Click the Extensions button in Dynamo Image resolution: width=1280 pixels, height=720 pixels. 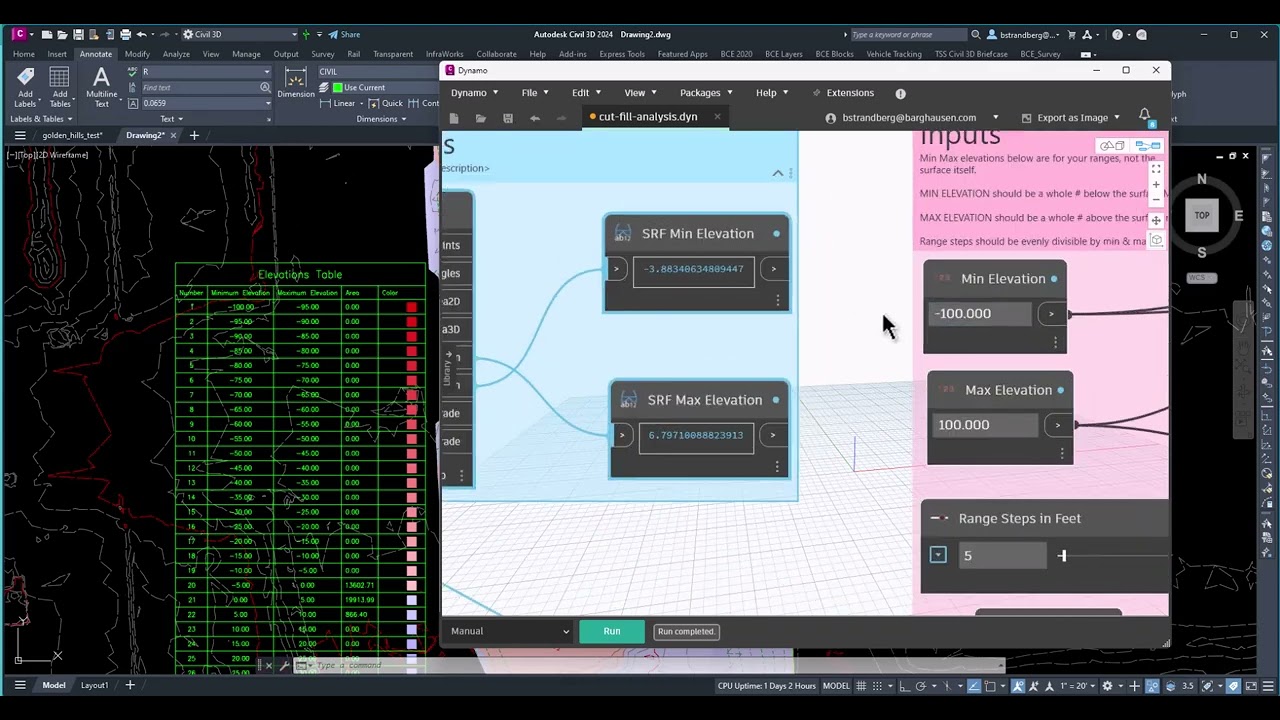843,93
